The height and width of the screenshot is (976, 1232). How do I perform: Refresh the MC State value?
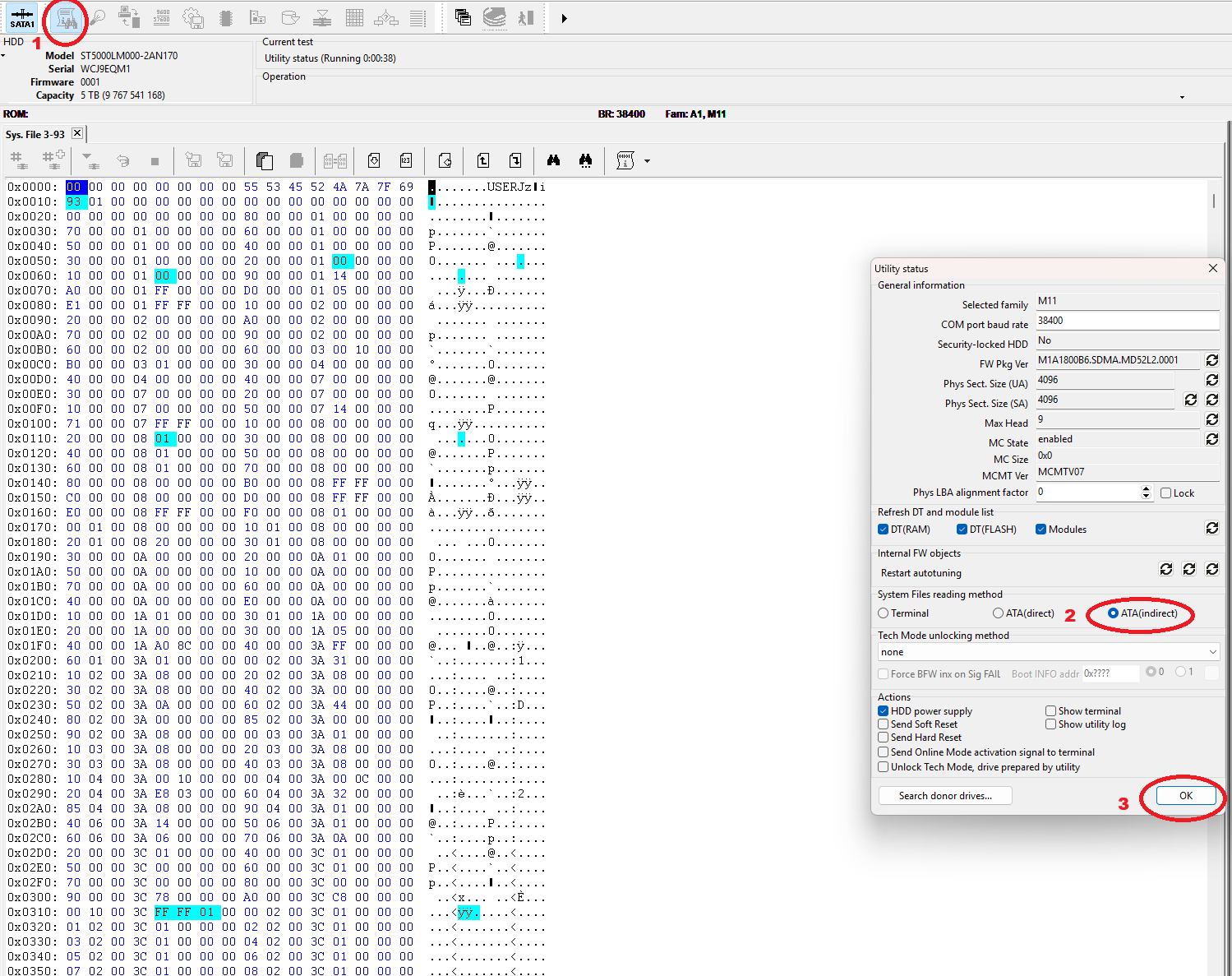[x=1211, y=439]
